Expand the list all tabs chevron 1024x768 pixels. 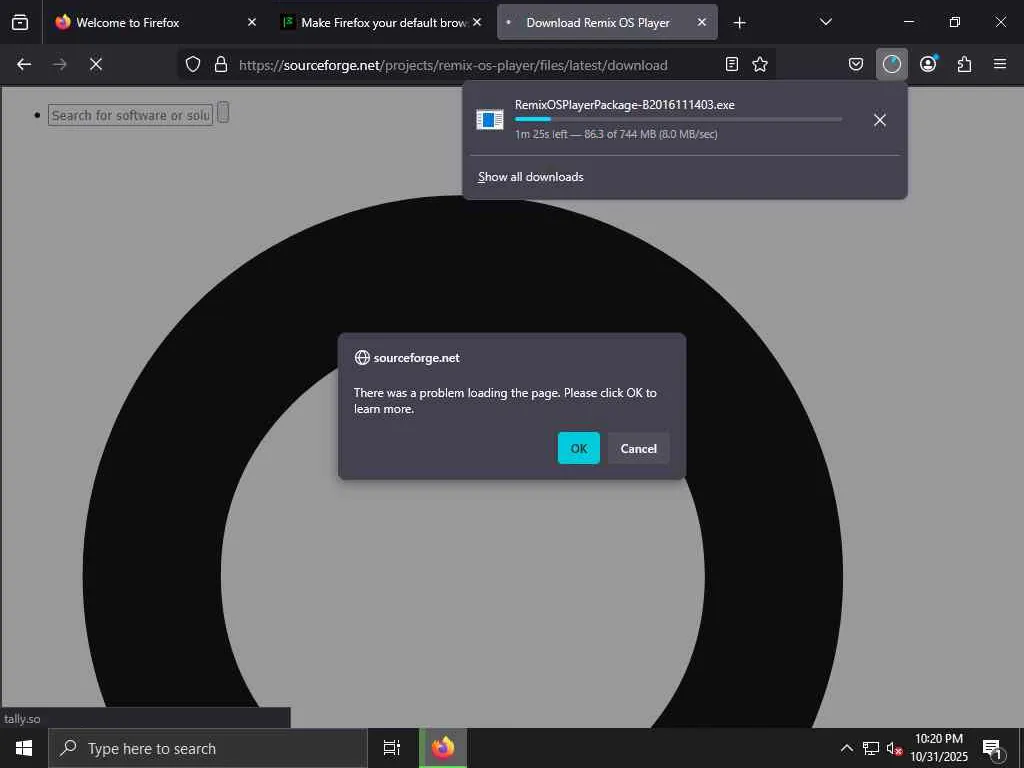[x=825, y=22]
